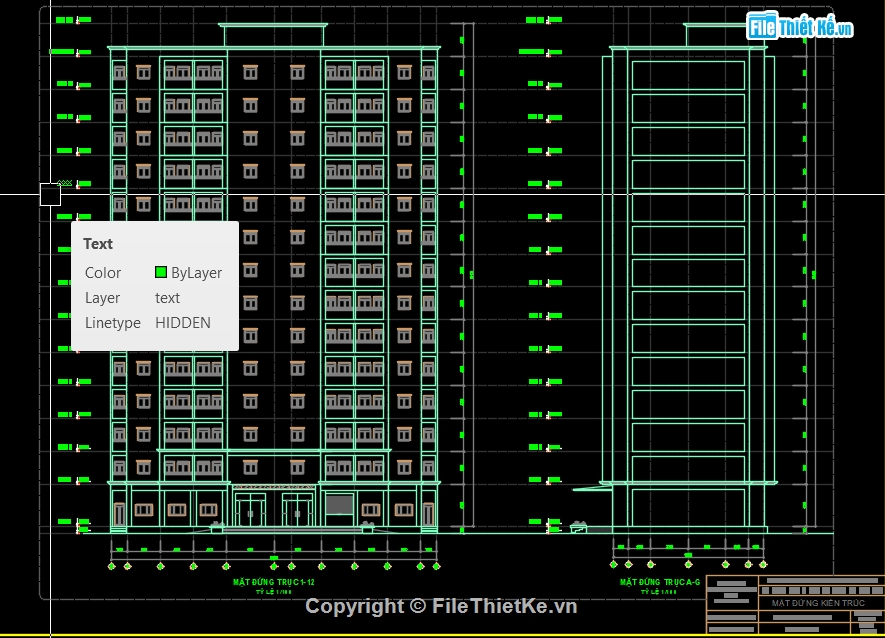Click the 'Color' label in the tooltip
The width and height of the screenshot is (885, 638).
[103, 273]
